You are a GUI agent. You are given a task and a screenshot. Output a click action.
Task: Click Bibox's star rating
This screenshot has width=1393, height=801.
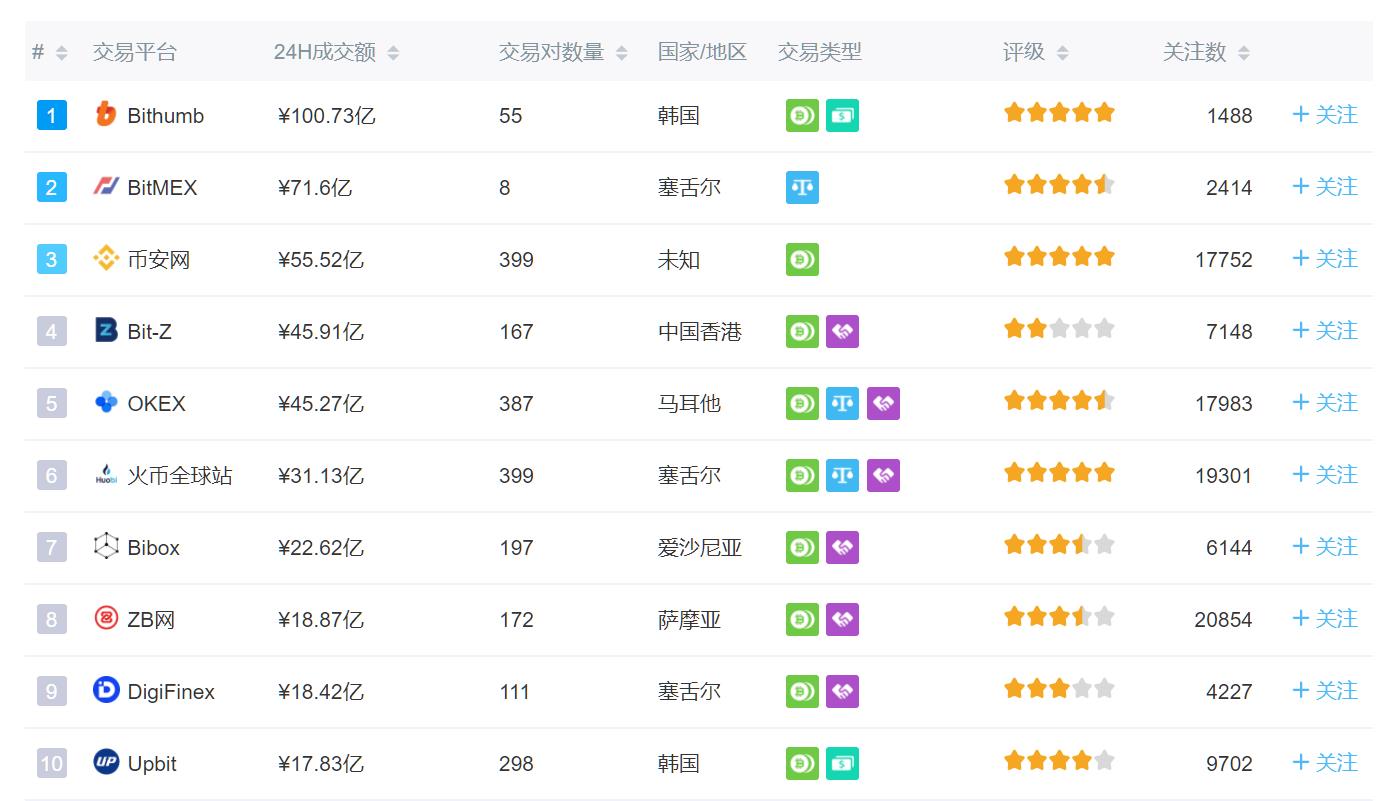click(x=1059, y=544)
